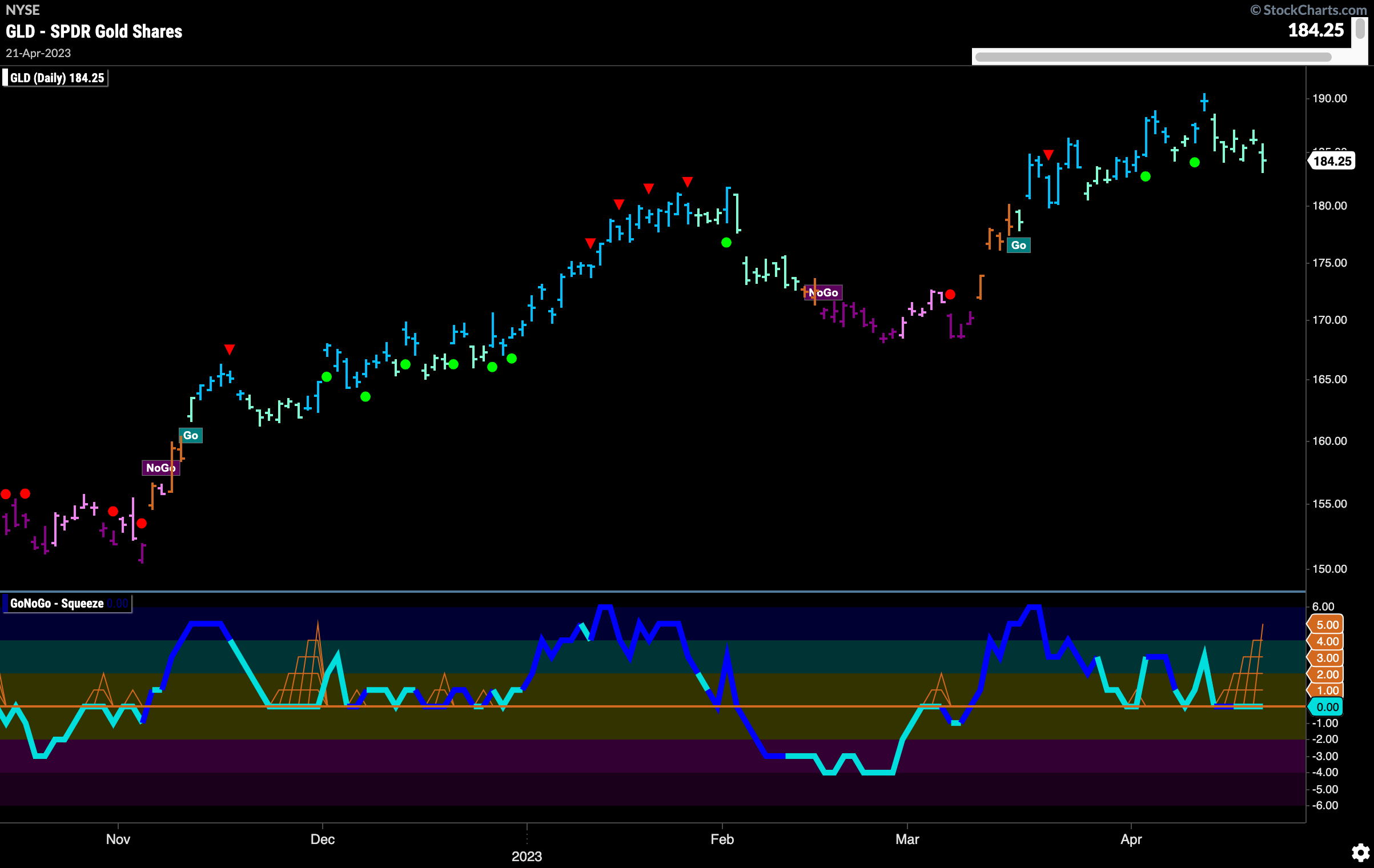Click the Dec label on time axis
The height and width of the screenshot is (868, 1374).
[x=322, y=839]
